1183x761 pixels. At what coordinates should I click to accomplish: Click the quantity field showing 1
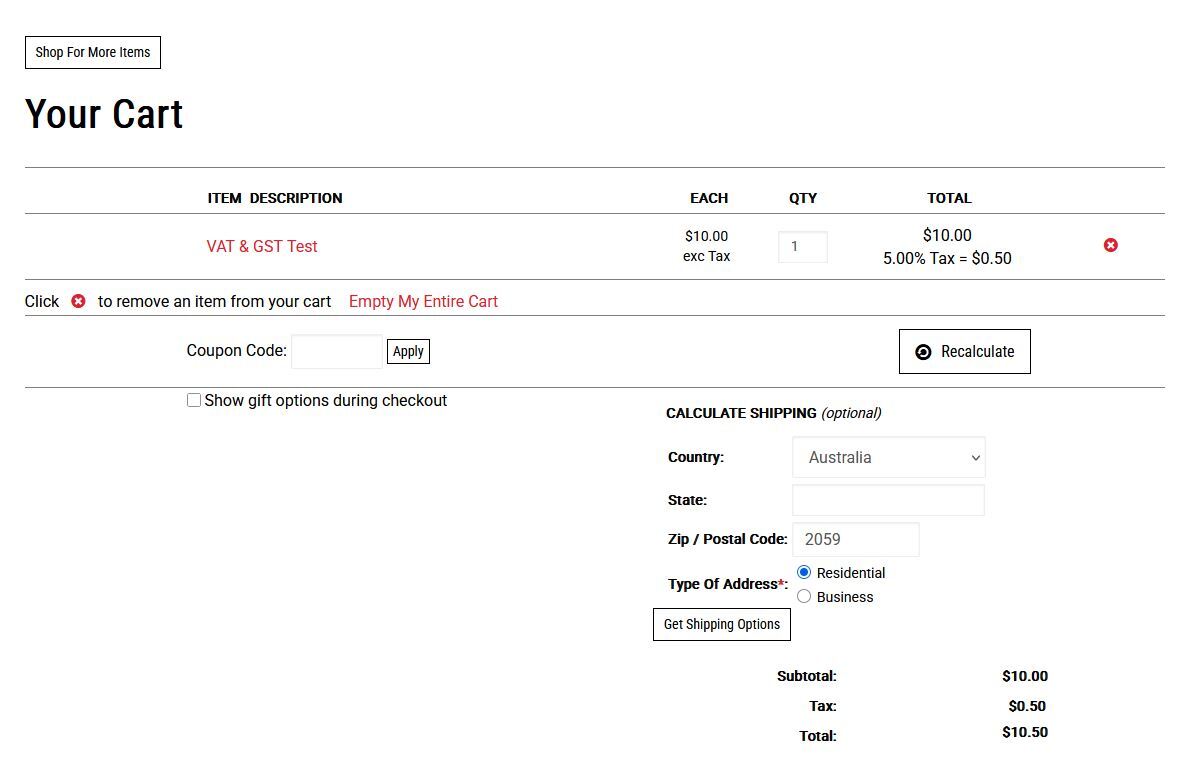point(802,246)
